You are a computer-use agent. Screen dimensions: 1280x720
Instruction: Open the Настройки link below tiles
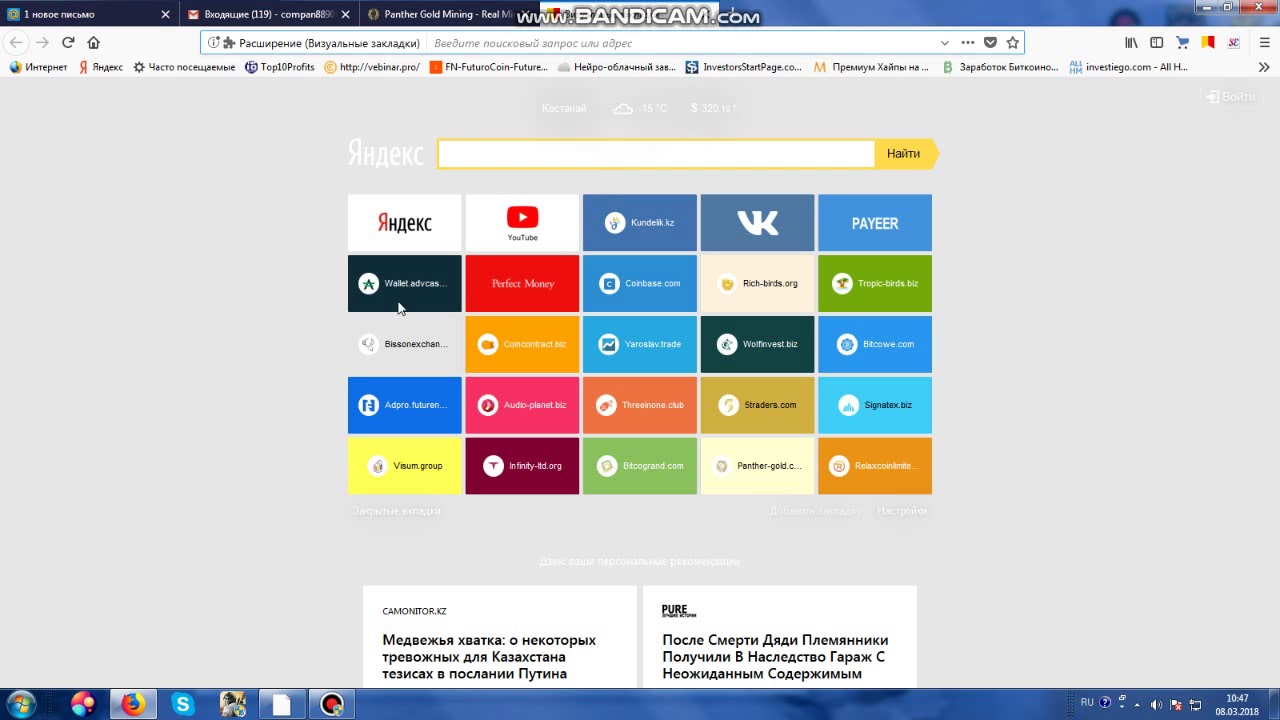click(x=902, y=511)
